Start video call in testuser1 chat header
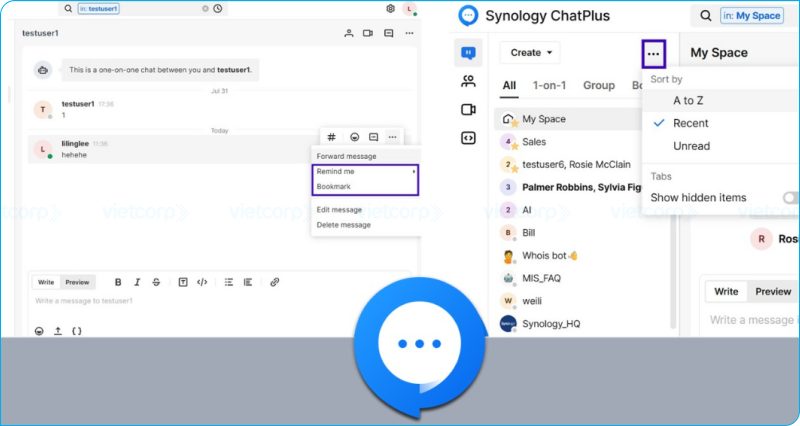 coord(368,33)
